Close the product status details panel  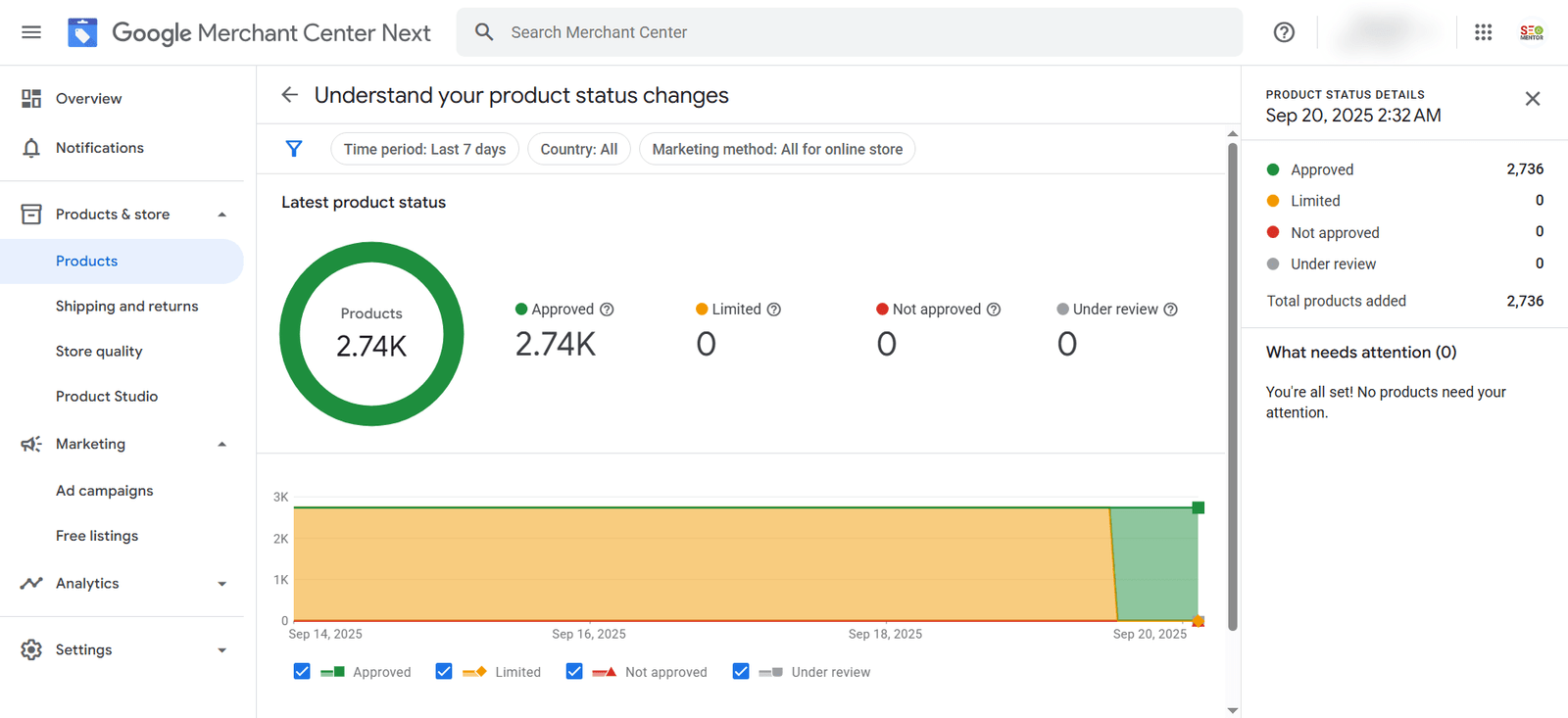point(1533,99)
